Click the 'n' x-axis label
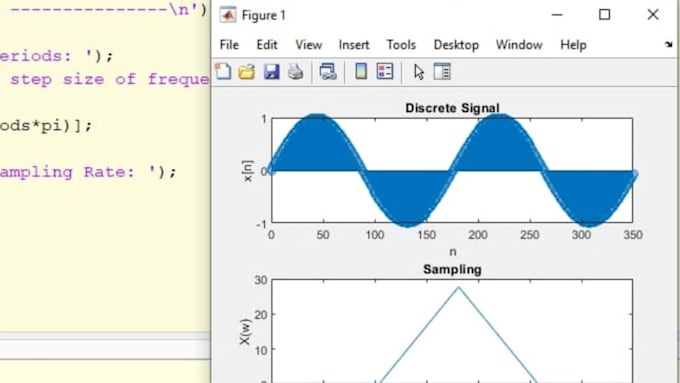 coord(453,252)
